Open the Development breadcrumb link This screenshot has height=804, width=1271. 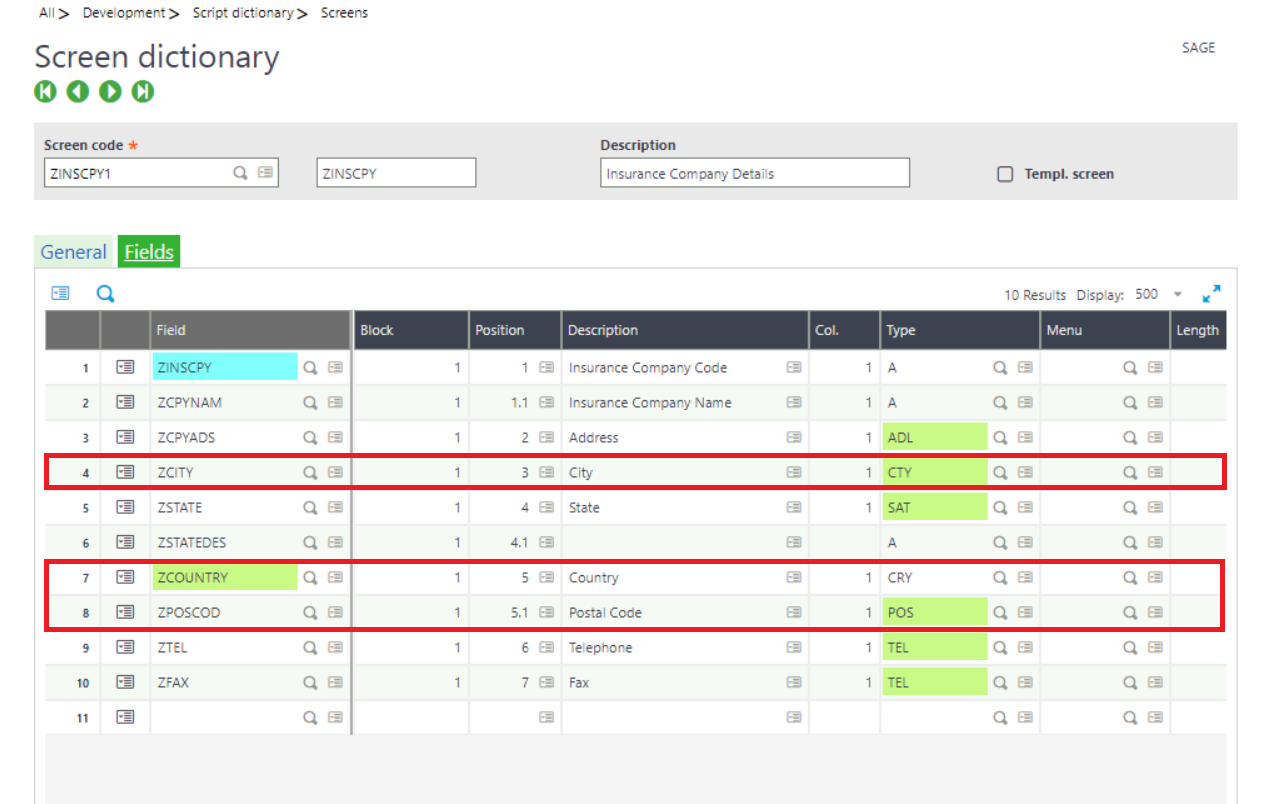point(122,12)
